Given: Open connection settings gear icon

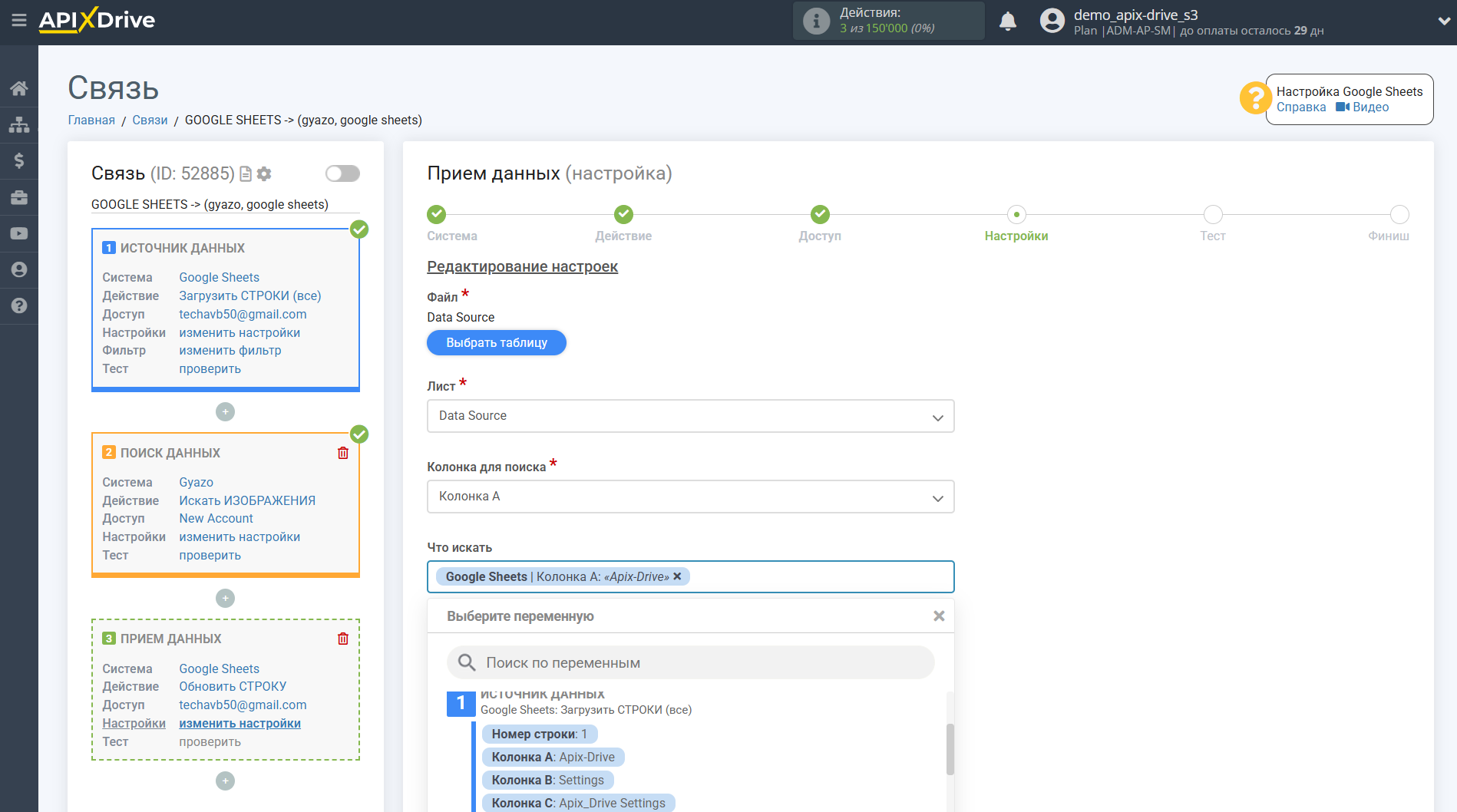Looking at the screenshot, I should point(265,174).
